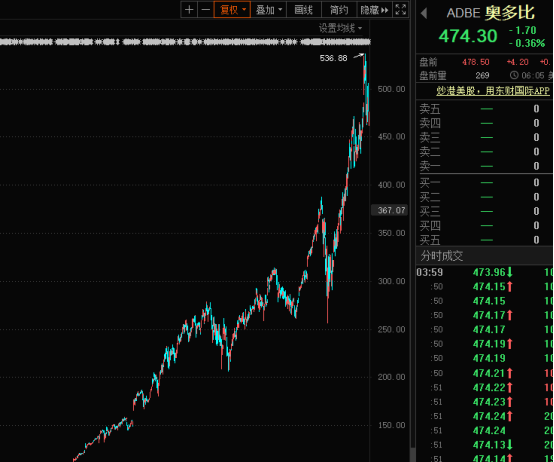Click the left arrow beside ADBE title
The width and height of the screenshot is (554, 462).
[x=424, y=13]
